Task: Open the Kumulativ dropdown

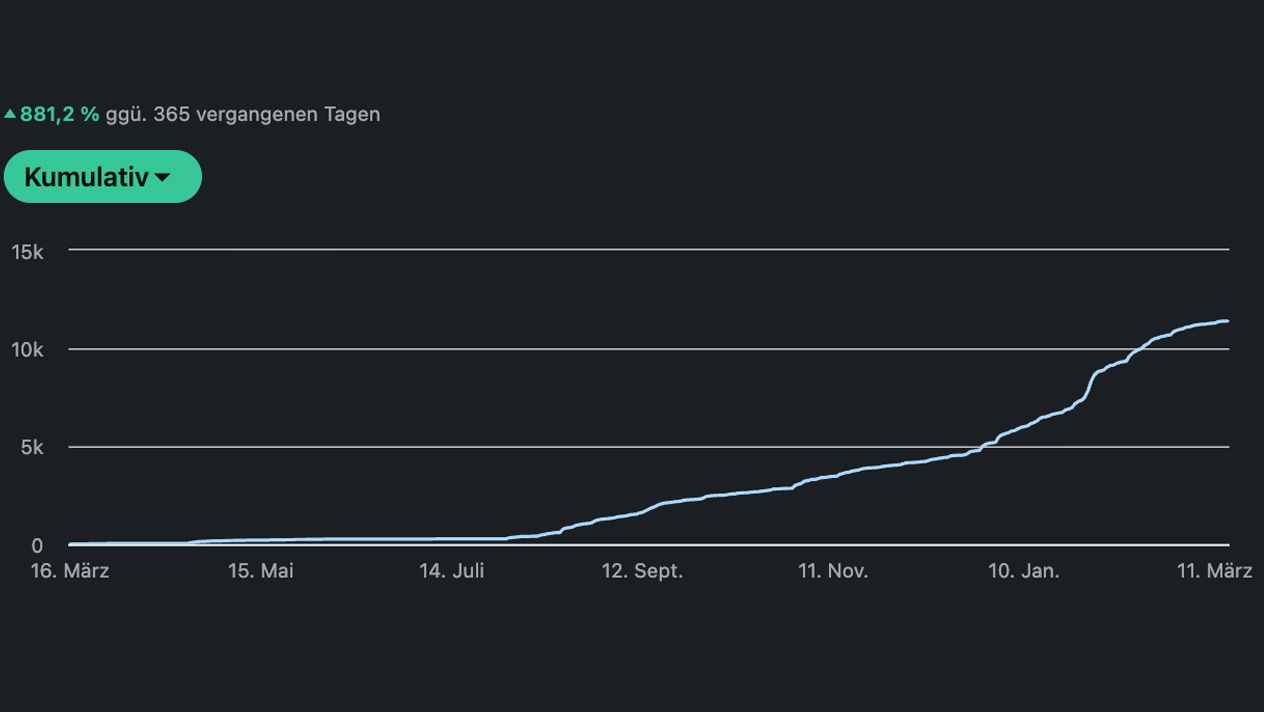Action: (102, 177)
